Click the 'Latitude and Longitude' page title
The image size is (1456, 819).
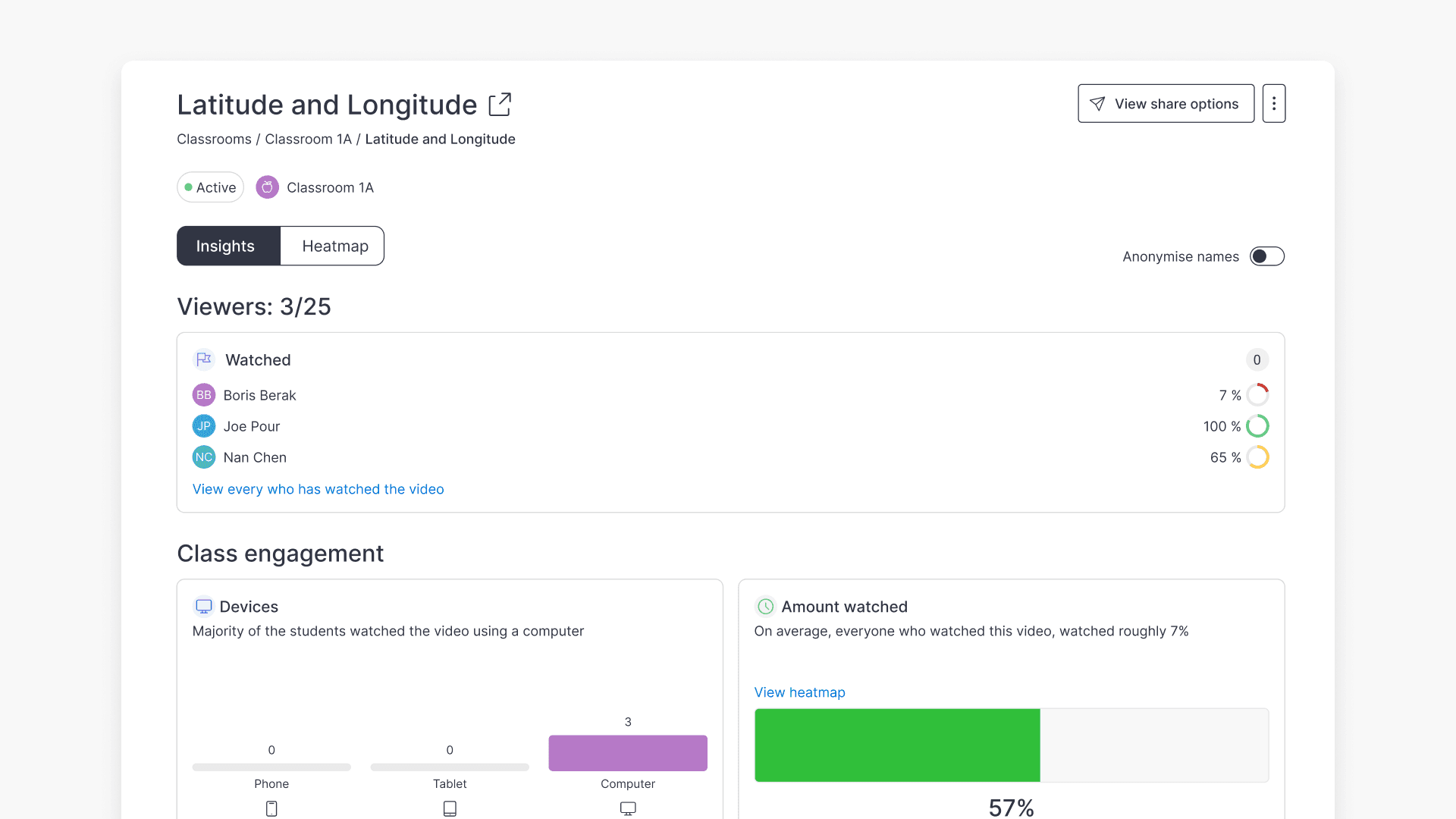point(327,105)
